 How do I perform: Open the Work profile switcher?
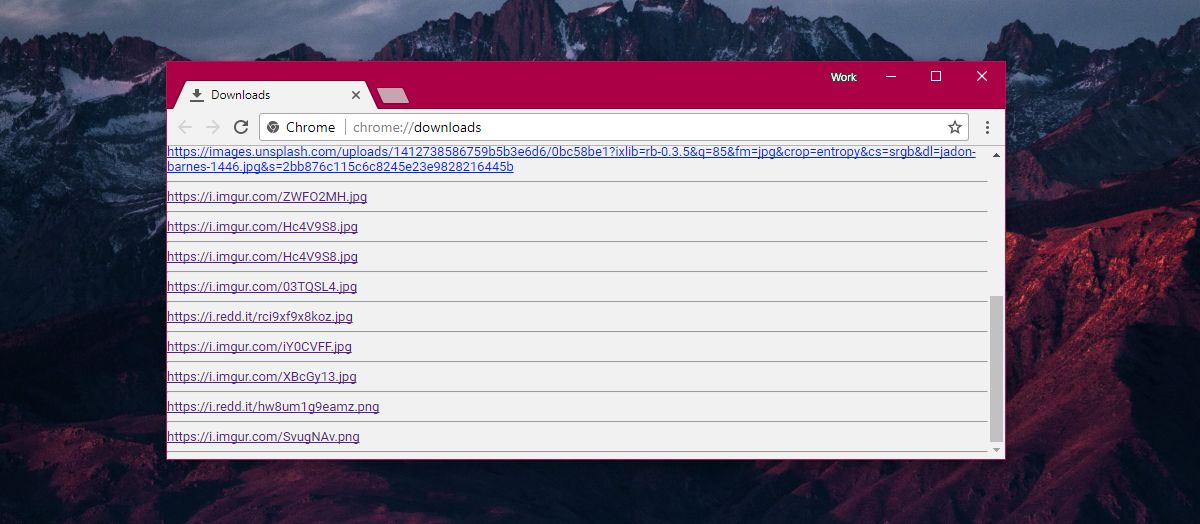pyautogui.click(x=844, y=77)
